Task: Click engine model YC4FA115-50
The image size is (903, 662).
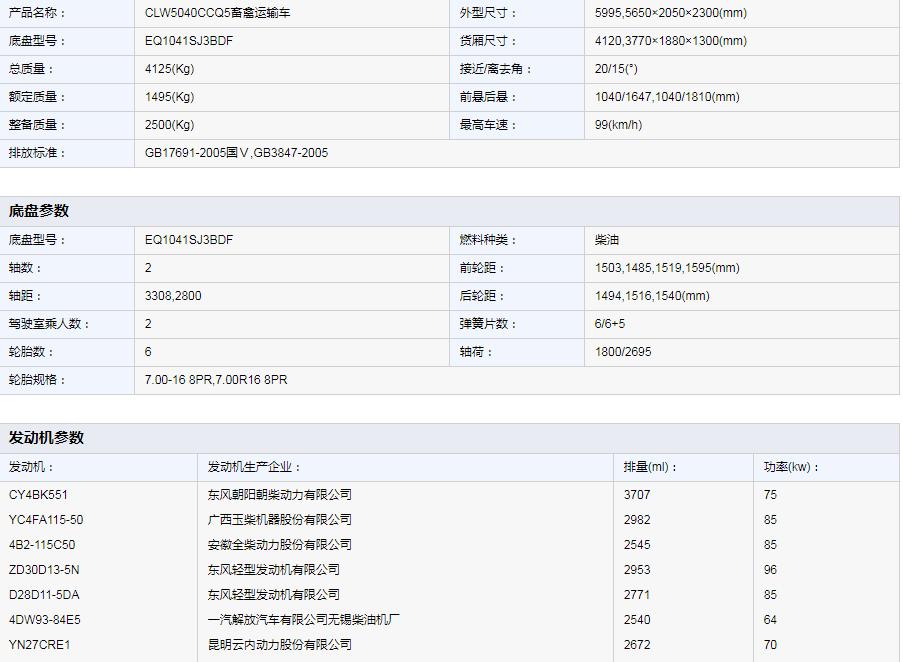Action: pyautogui.click(x=46, y=520)
